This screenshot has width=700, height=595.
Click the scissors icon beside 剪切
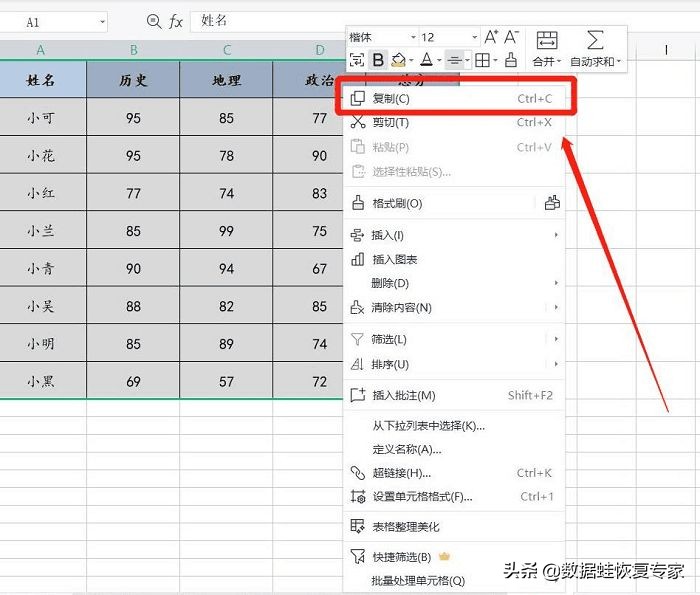[358, 122]
